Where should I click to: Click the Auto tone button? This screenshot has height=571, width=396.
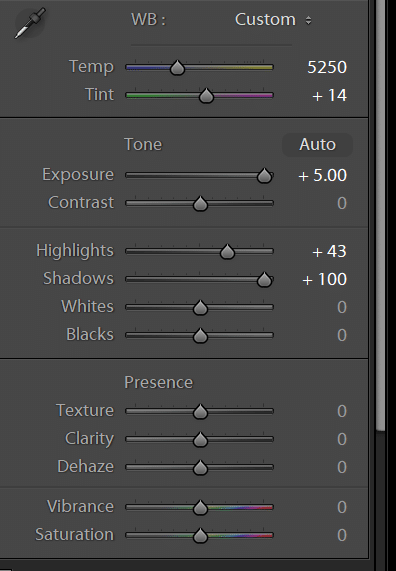point(317,145)
